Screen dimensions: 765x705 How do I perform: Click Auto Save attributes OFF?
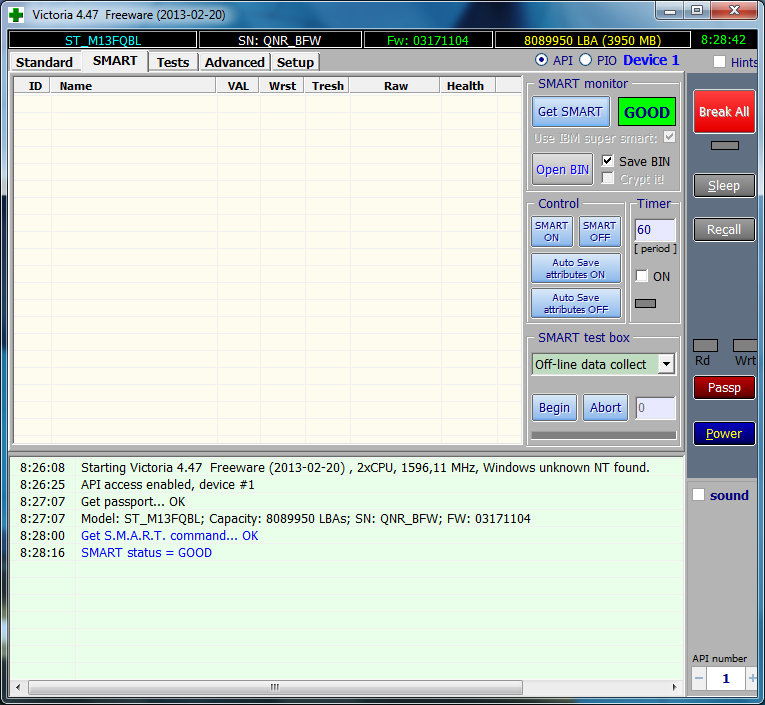(x=576, y=303)
